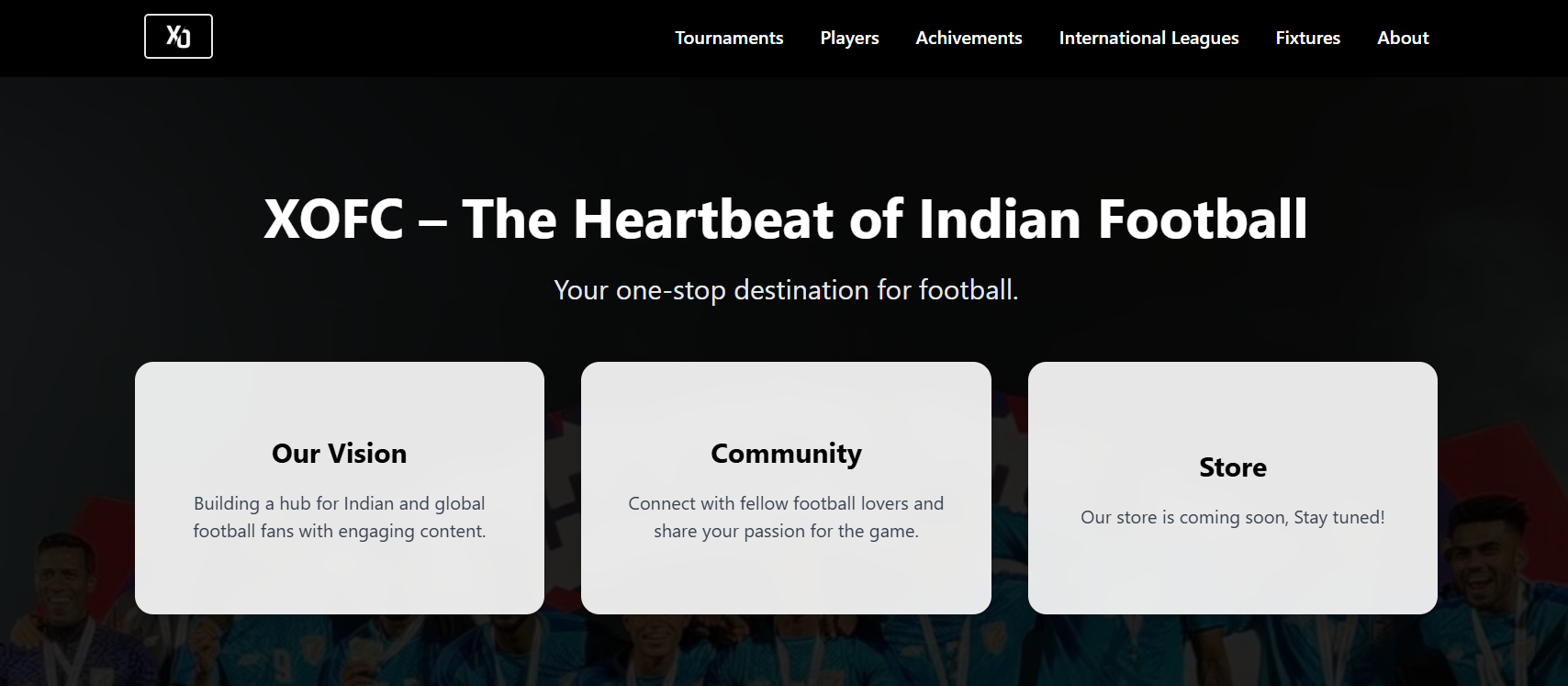Click the one-stop destination tagline
Screen dimensions: 1568x686
786,290
